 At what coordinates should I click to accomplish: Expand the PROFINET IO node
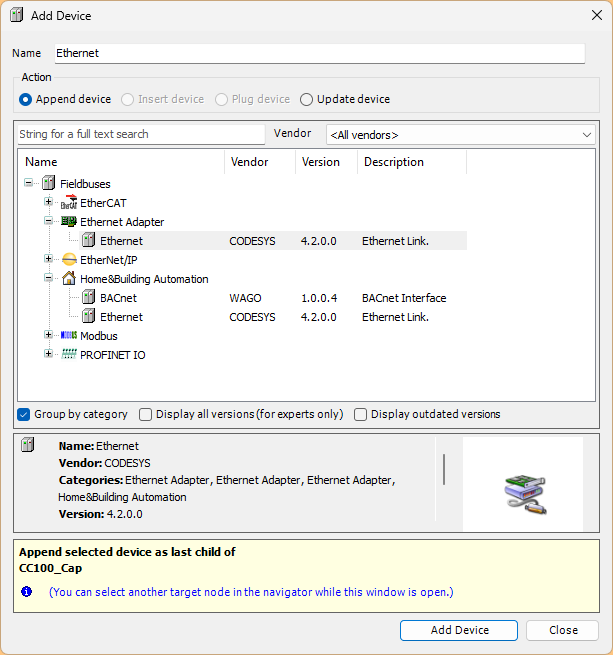click(48, 354)
